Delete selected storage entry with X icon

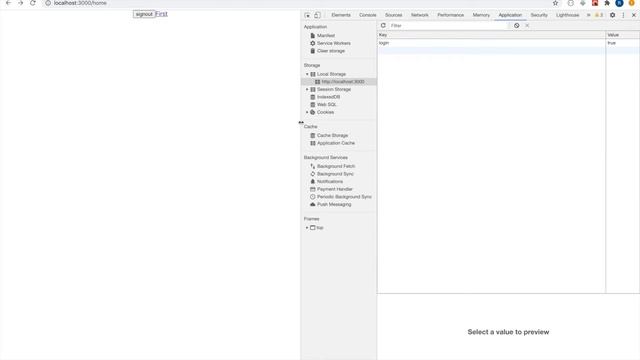tap(527, 25)
